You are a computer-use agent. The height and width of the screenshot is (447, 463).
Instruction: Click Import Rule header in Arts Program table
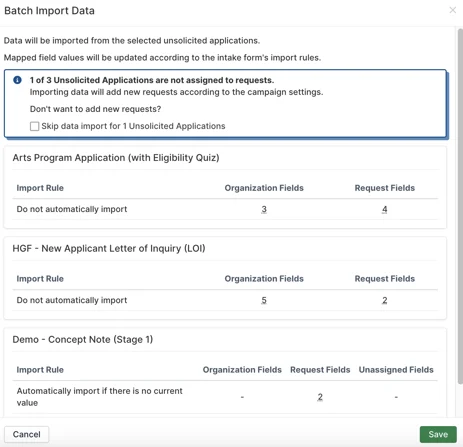pos(40,188)
